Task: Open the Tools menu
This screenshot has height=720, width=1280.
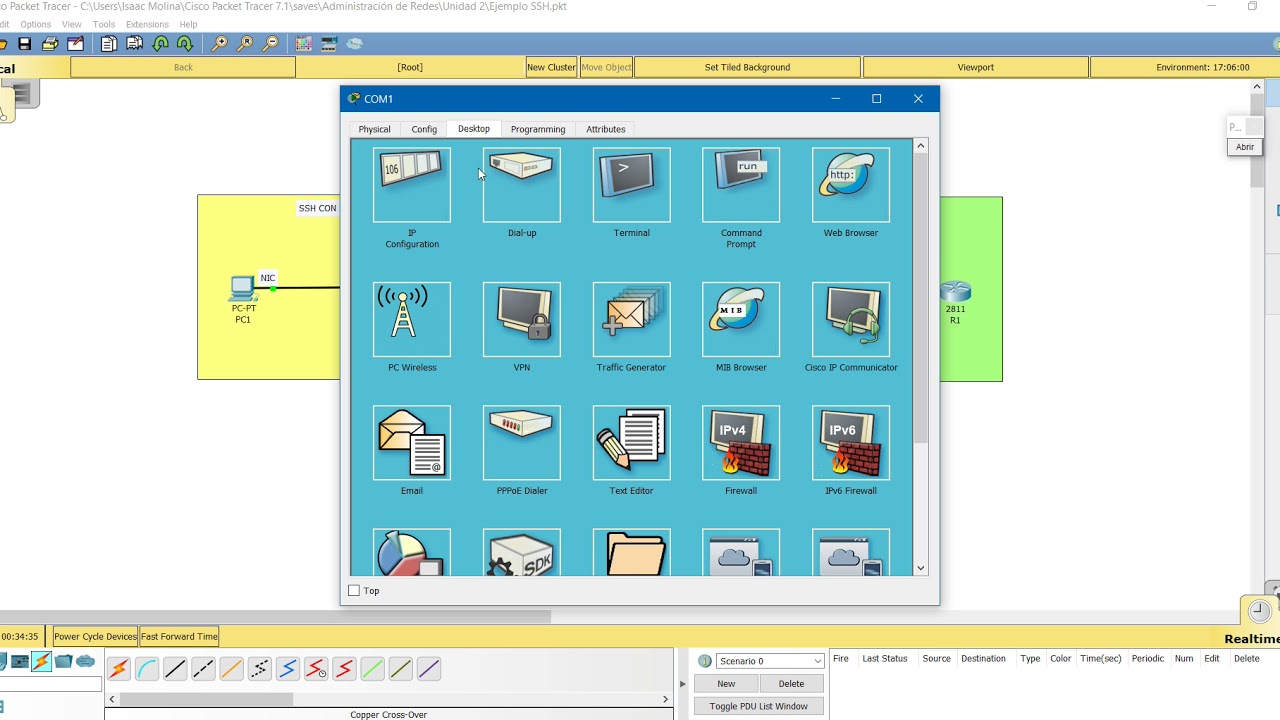Action: coord(104,24)
